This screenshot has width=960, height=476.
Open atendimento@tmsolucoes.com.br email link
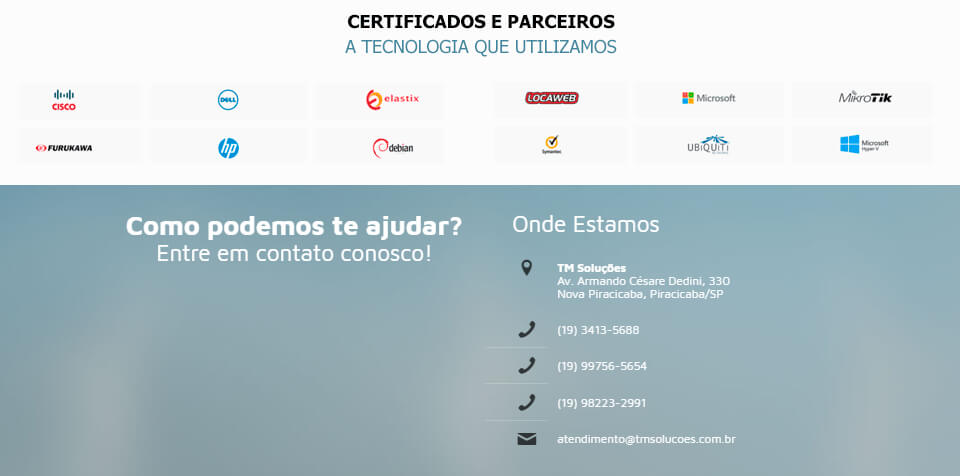[x=646, y=439]
